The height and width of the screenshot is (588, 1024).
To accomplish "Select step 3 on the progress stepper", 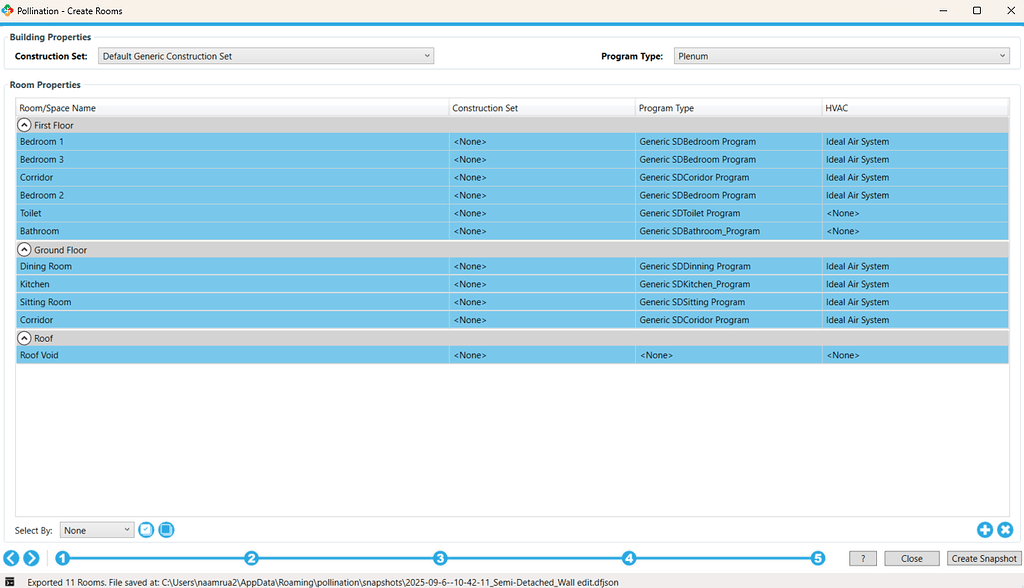I will tap(440, 558).
